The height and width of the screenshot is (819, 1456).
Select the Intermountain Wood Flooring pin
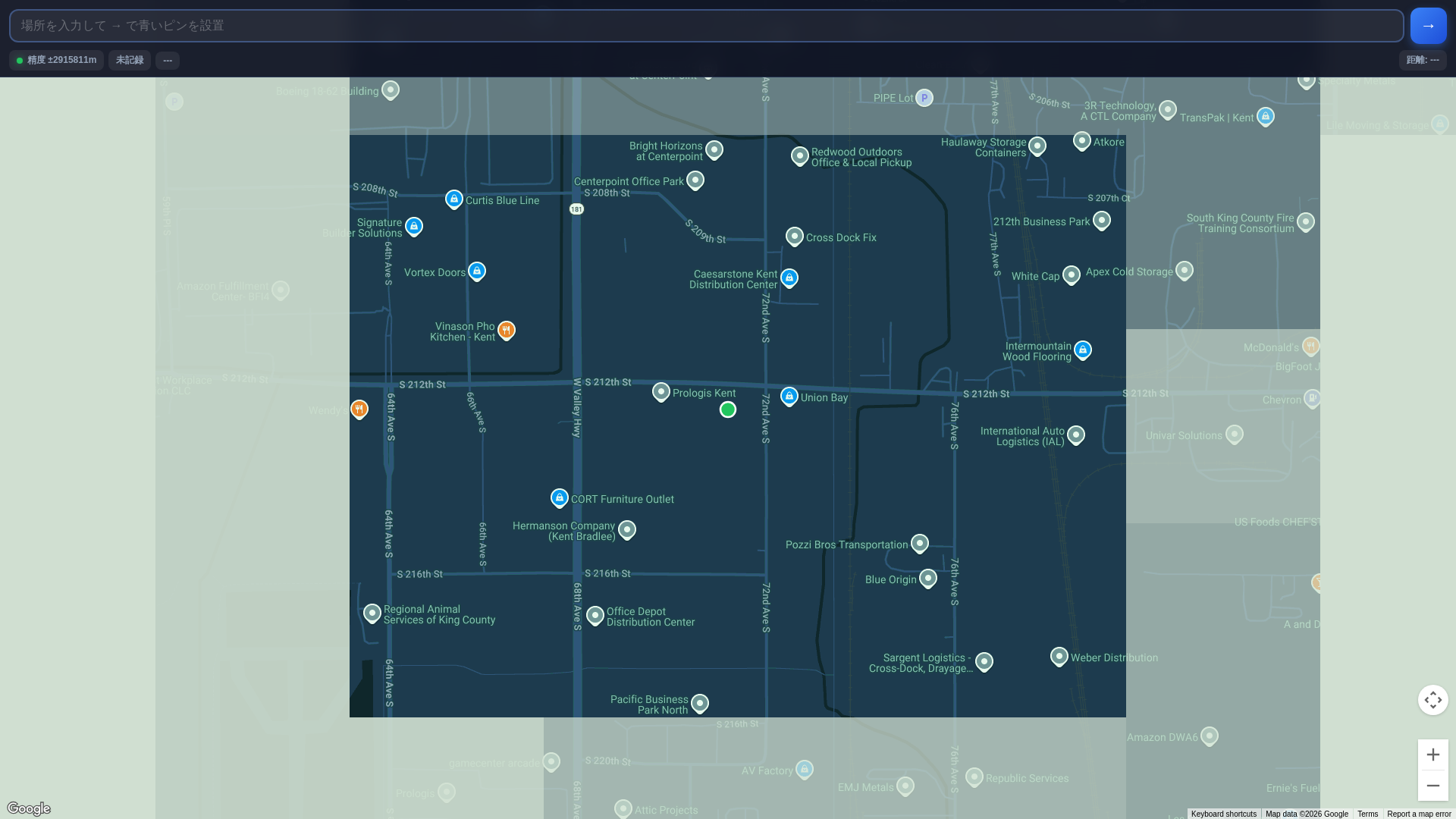click(1082, 350)
